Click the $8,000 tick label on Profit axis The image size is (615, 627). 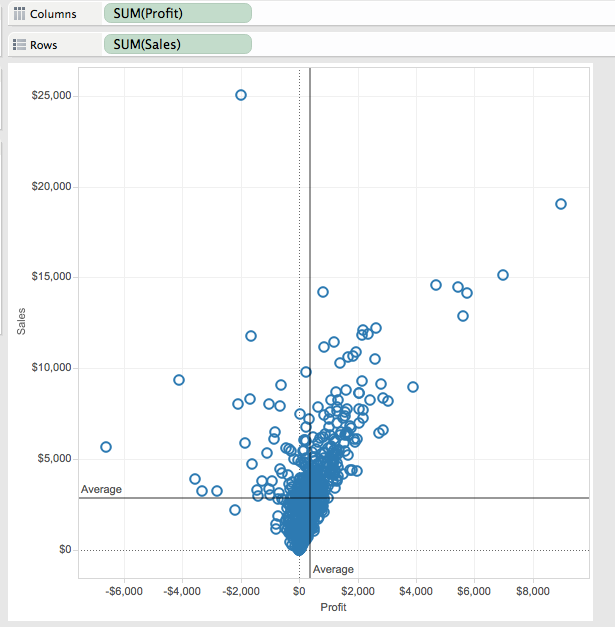point(531,591)
